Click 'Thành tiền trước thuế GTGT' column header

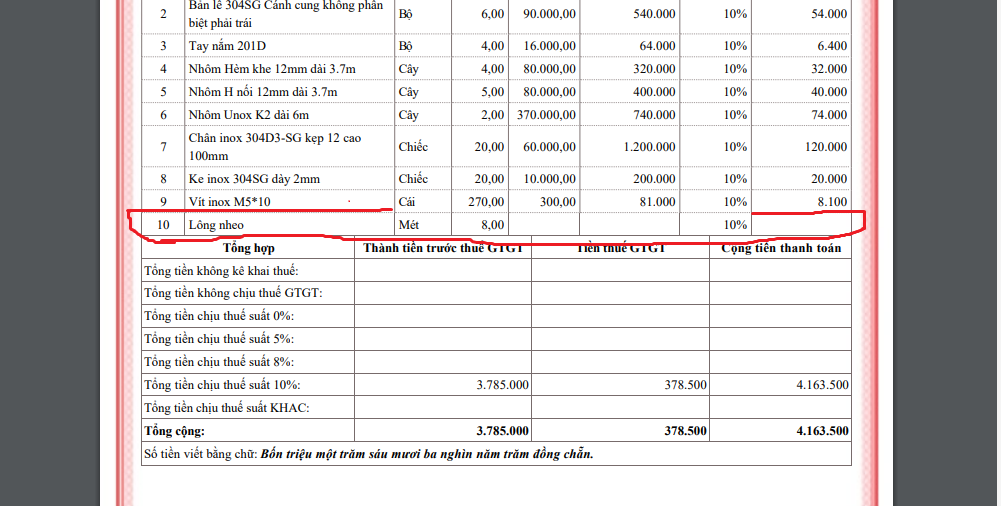(x=443, y=248)
